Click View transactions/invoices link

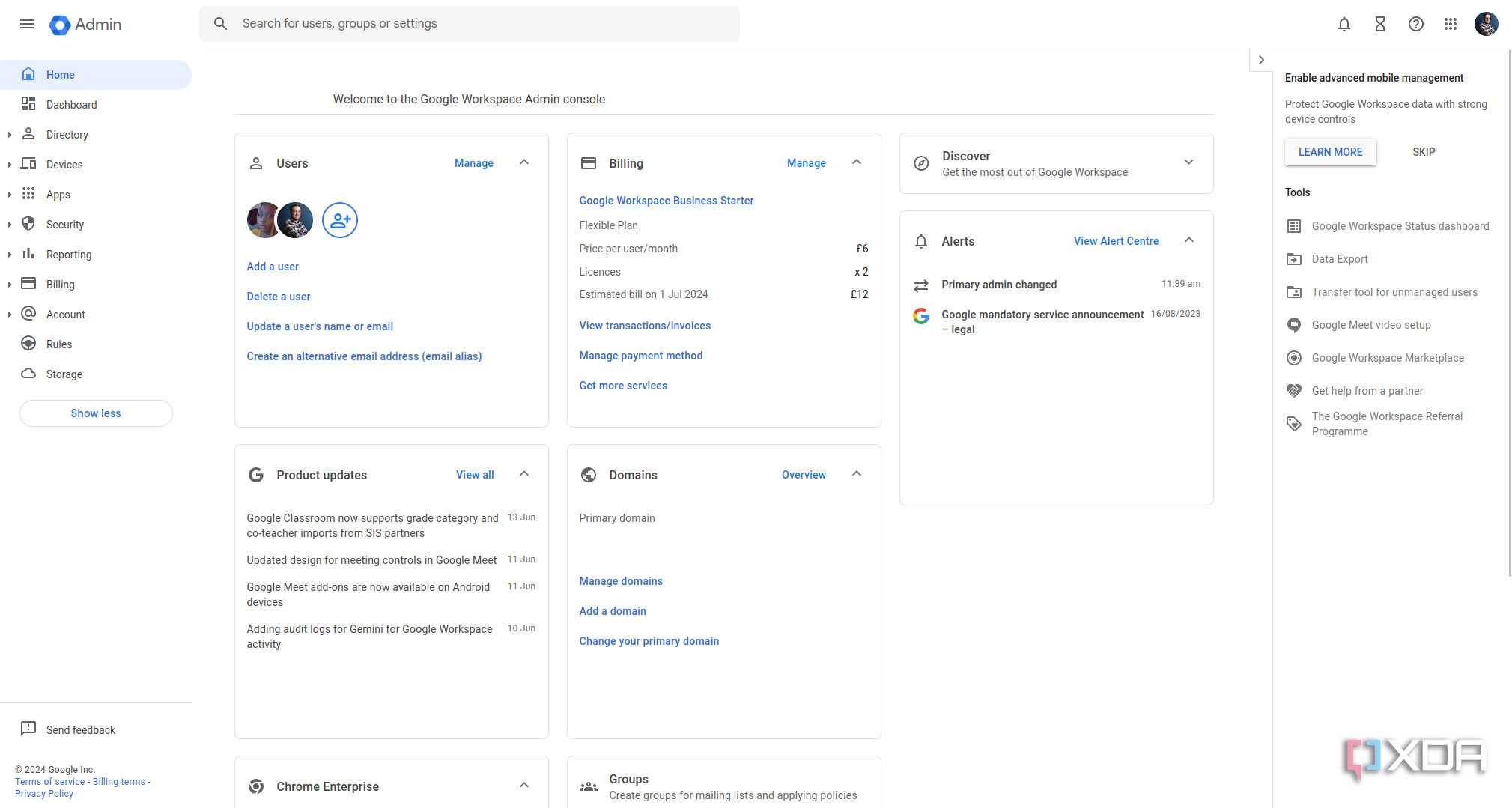coord(645,326)
